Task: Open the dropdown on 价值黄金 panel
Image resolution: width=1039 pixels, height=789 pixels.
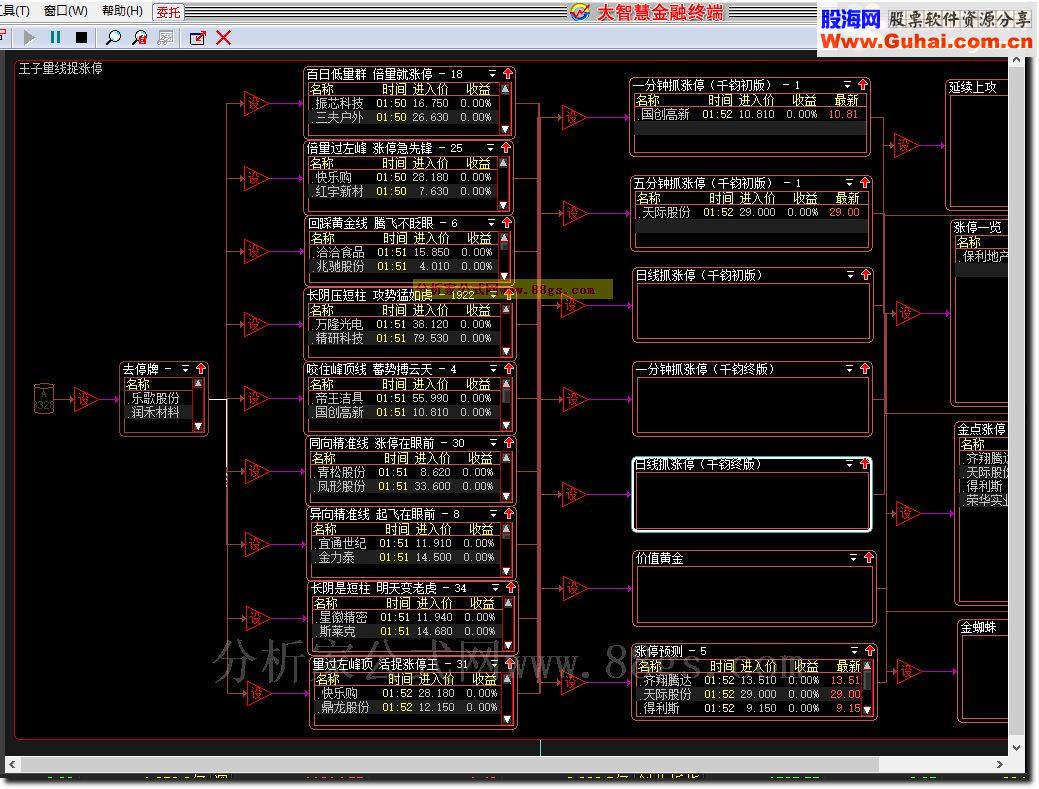Action: [853, 558]
